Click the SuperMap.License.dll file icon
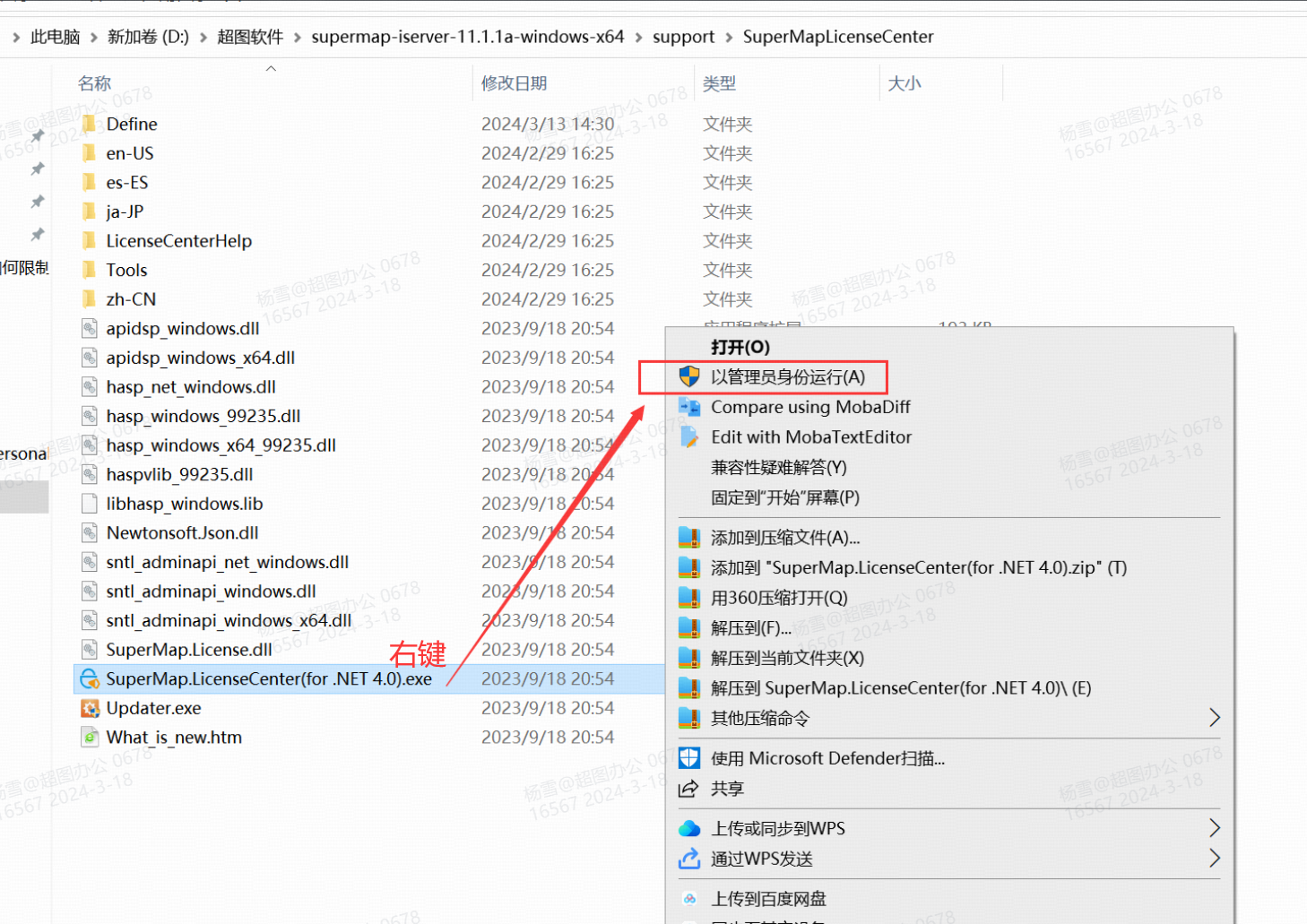This screenshot has width=1307, height=924. click(89, 650)
